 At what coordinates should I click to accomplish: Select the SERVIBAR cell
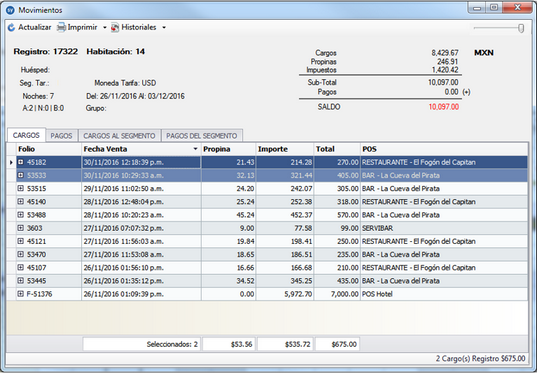coord(444,228)
